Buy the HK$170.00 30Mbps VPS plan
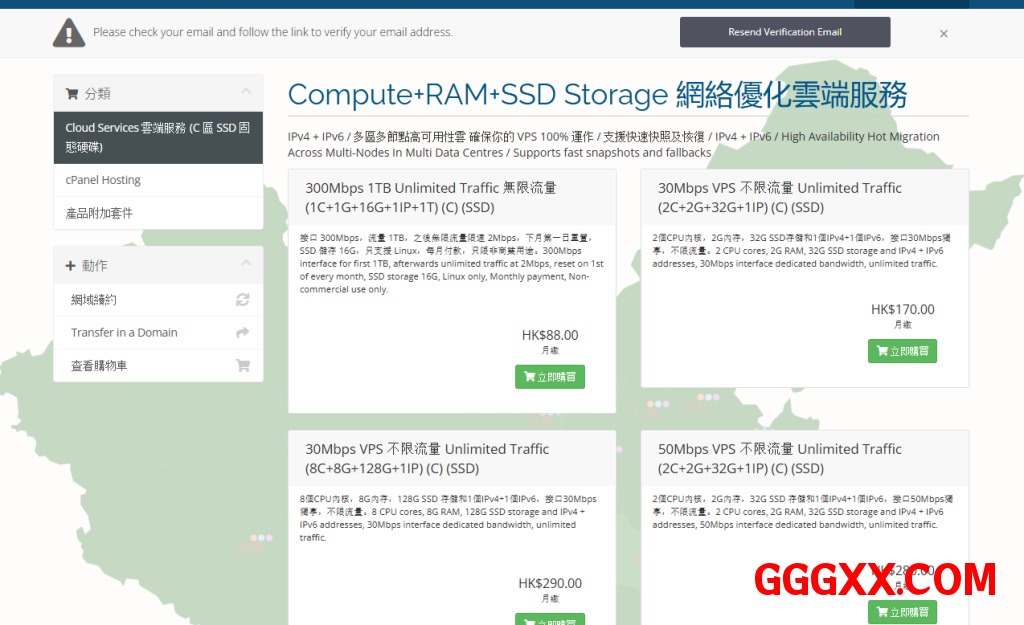This screenshot has height=625, width=1024. click(902, 351)
